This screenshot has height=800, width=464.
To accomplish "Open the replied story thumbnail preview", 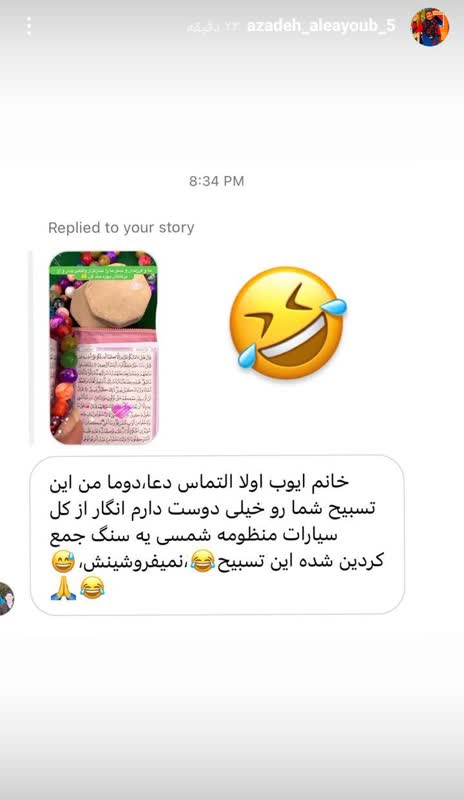I will pos(104,347).
